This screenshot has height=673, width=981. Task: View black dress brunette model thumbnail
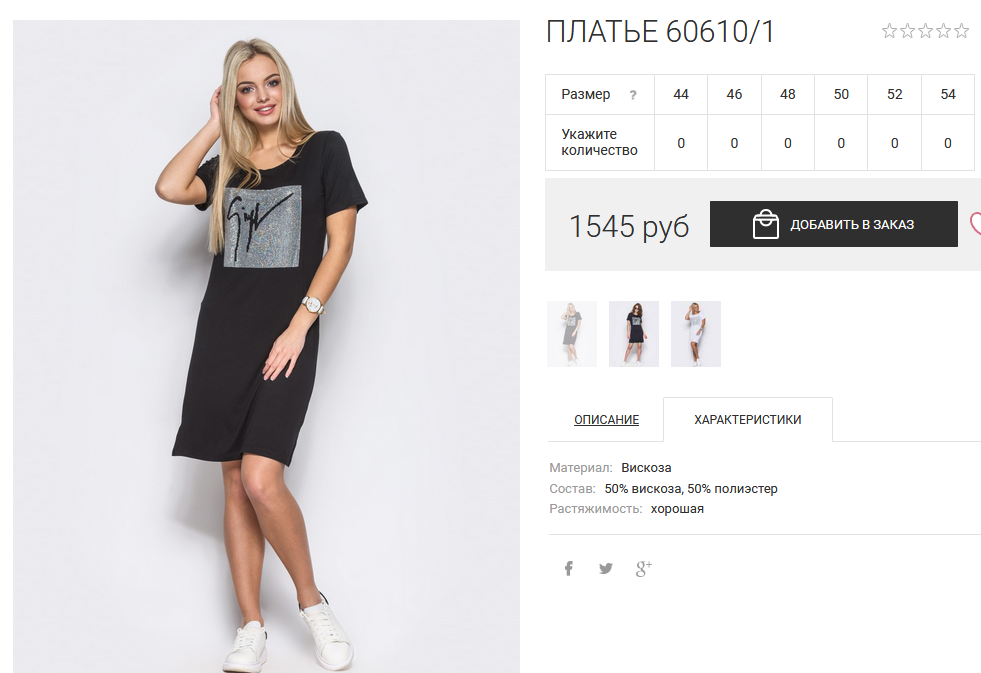pyautogui.click(x=634, y=333)
